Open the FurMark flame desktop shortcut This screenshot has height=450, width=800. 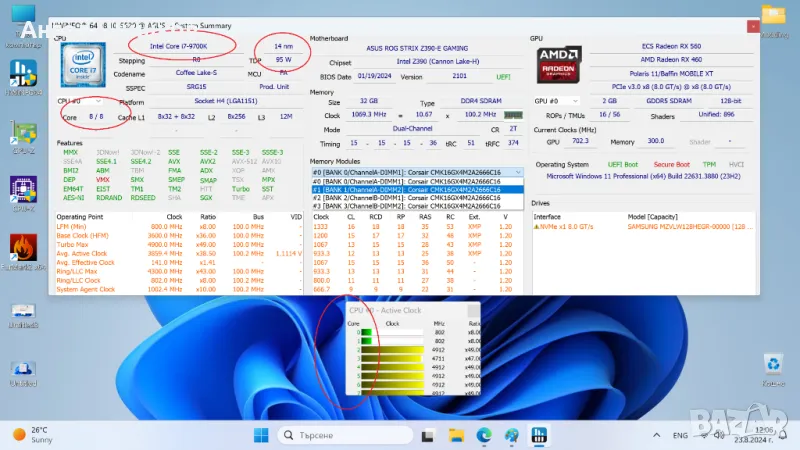tap(23, 247)
